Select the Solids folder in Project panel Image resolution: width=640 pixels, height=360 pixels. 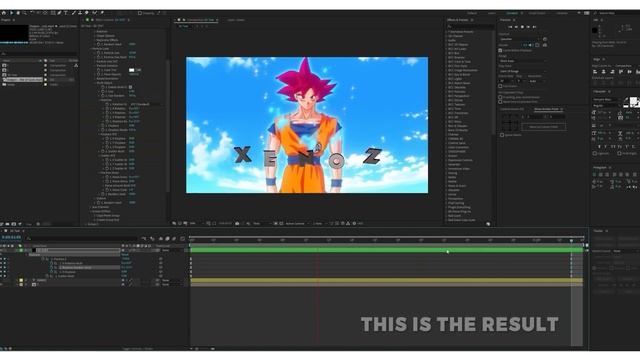tap(11, 84)
